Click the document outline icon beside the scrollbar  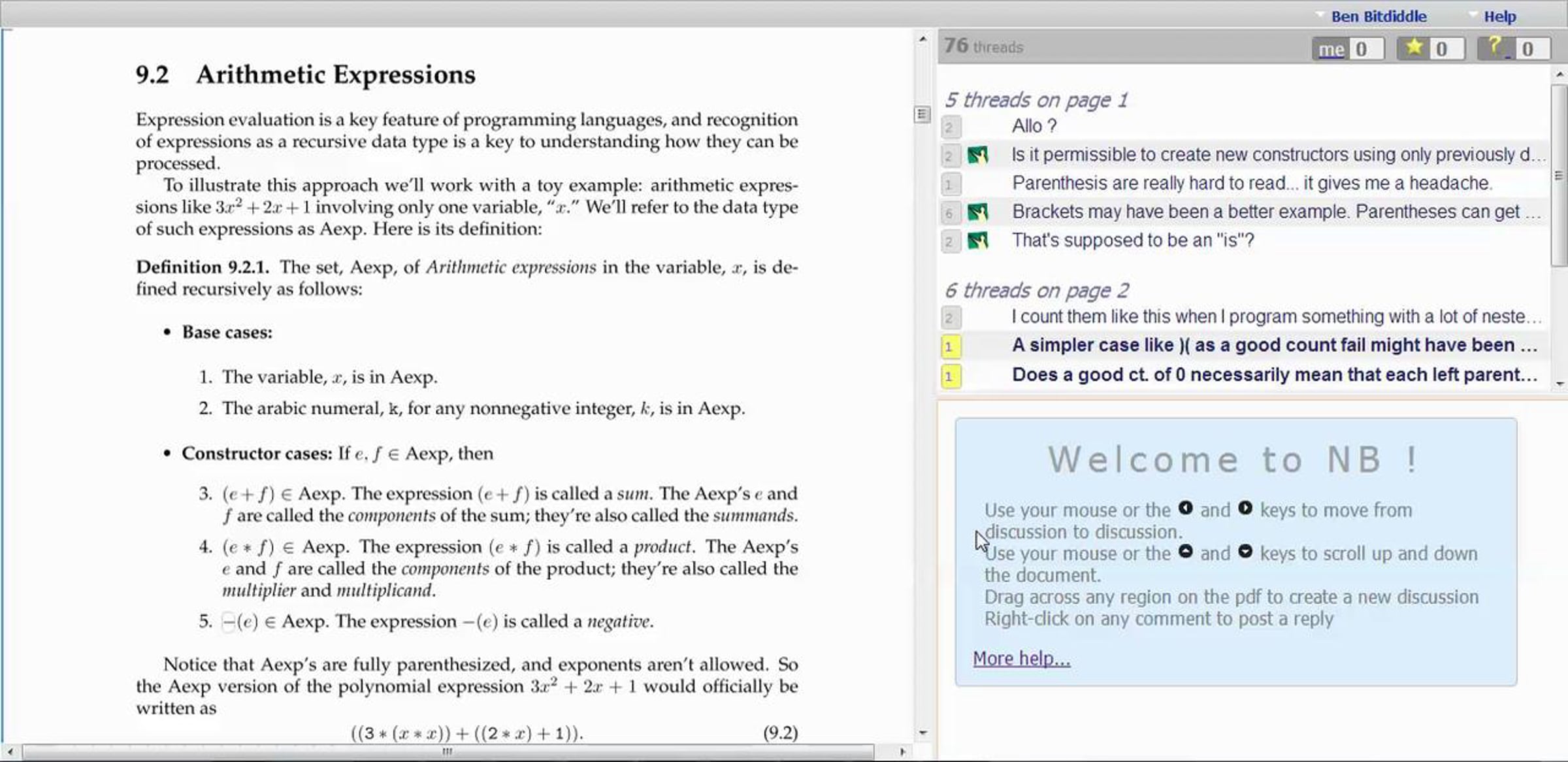[x=922, y=115]
